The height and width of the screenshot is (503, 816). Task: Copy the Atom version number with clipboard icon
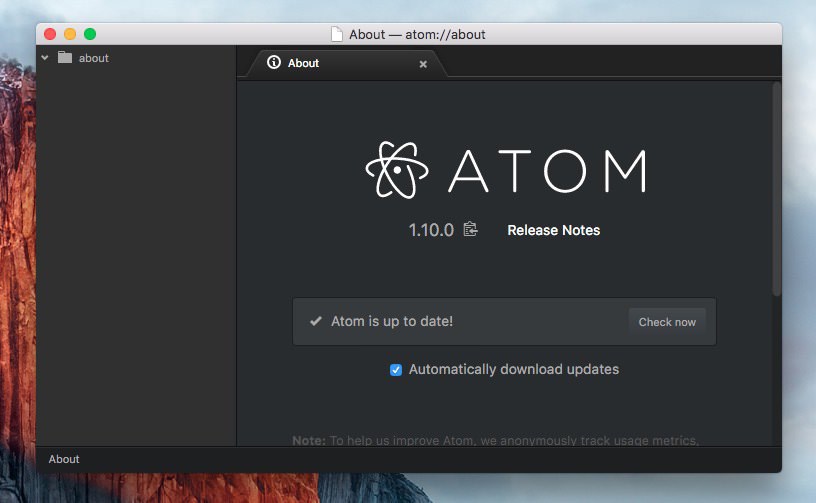click(470, 229)
